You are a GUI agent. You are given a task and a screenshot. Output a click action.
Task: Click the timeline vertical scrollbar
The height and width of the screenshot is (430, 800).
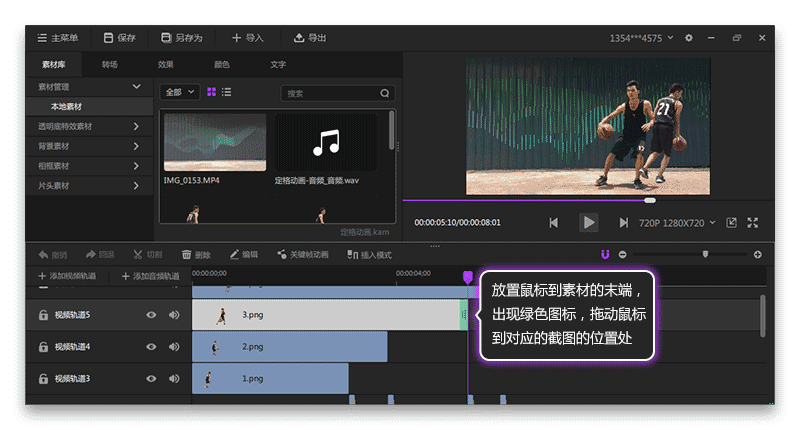763,316
